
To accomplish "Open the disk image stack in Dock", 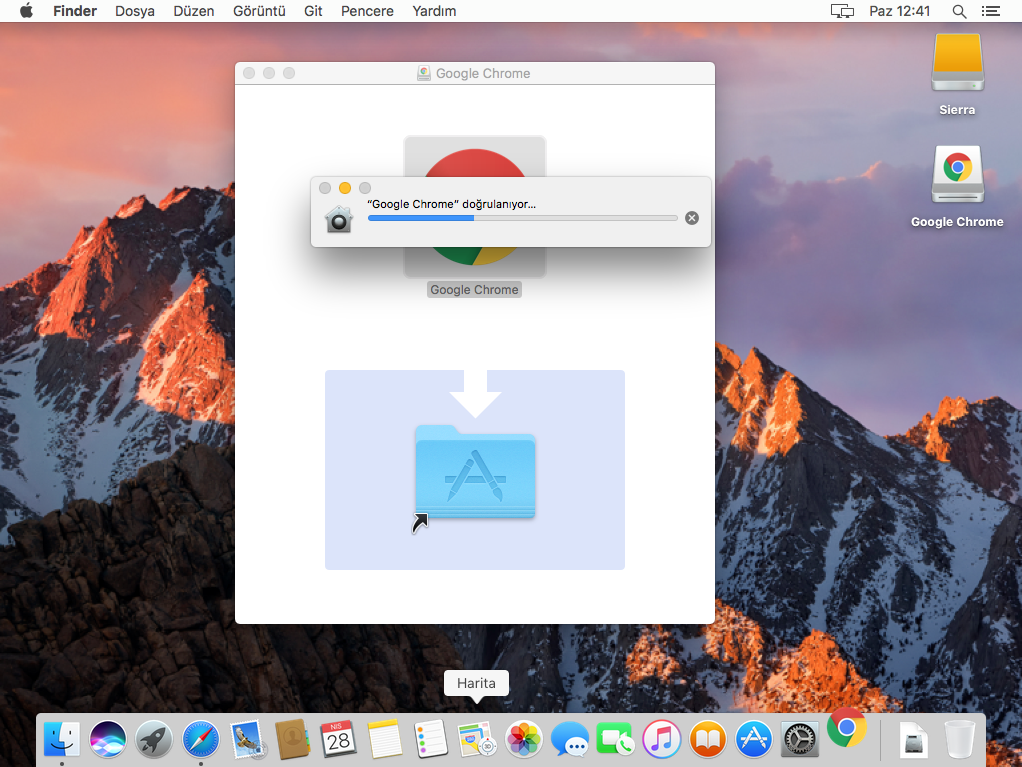I will 914,740.
